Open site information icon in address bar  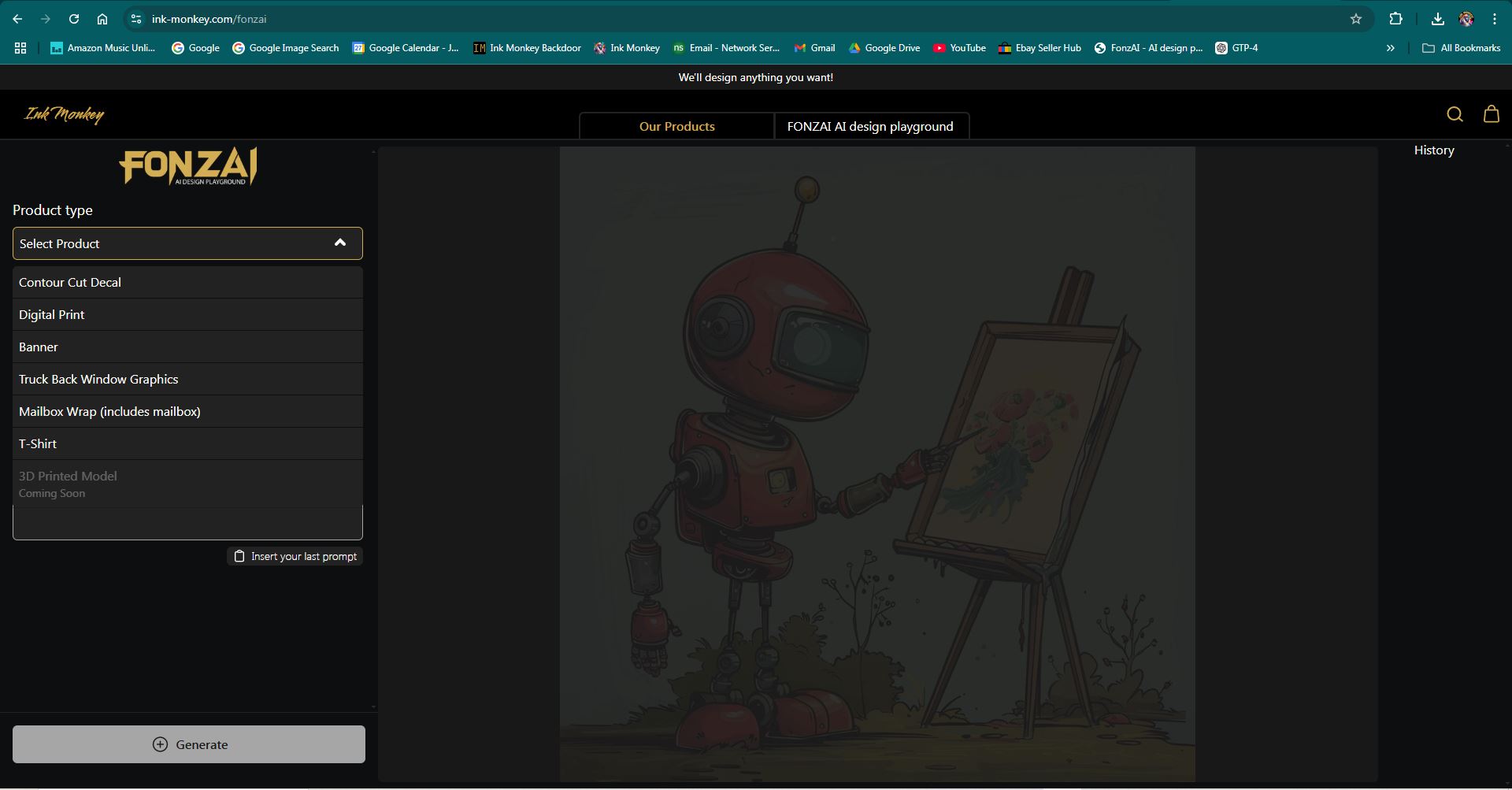pyautogui.click(x=136, y=19)
